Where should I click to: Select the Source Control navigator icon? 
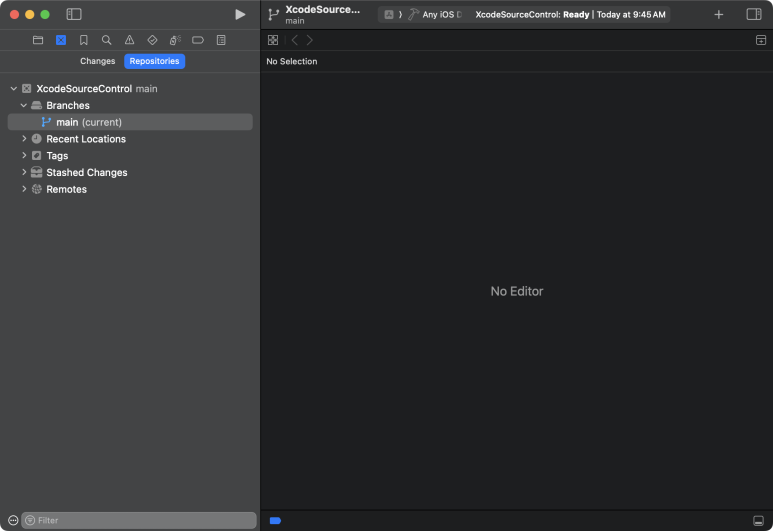(x=61, y=40)
